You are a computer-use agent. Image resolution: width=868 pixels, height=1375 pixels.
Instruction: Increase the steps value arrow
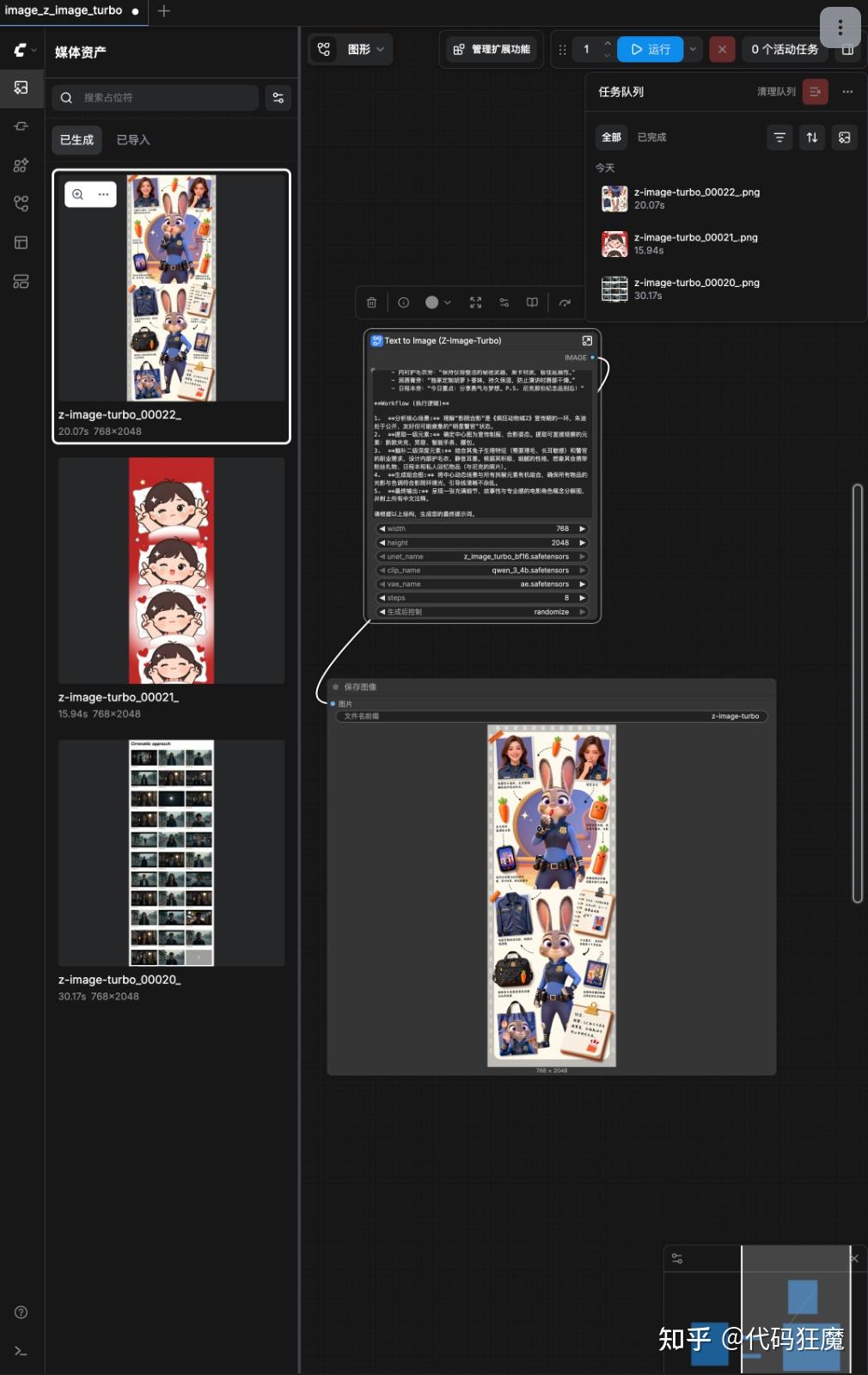(x=582, y=598)
